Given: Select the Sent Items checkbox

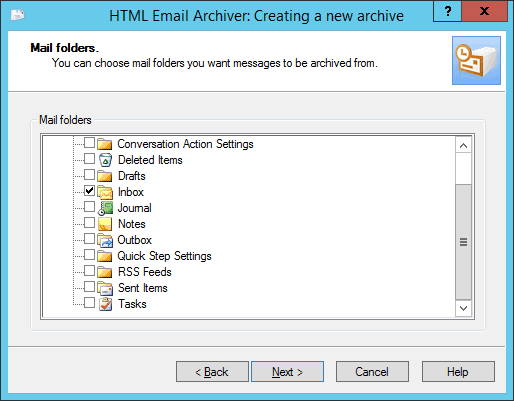Looking at the screenshot, I should [x=89, y=287].
